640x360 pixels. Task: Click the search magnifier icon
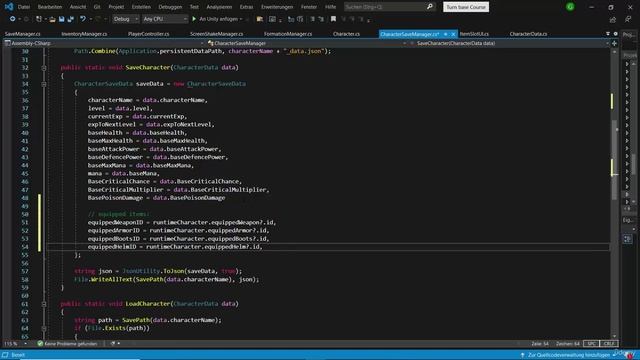tap(429, 7)
